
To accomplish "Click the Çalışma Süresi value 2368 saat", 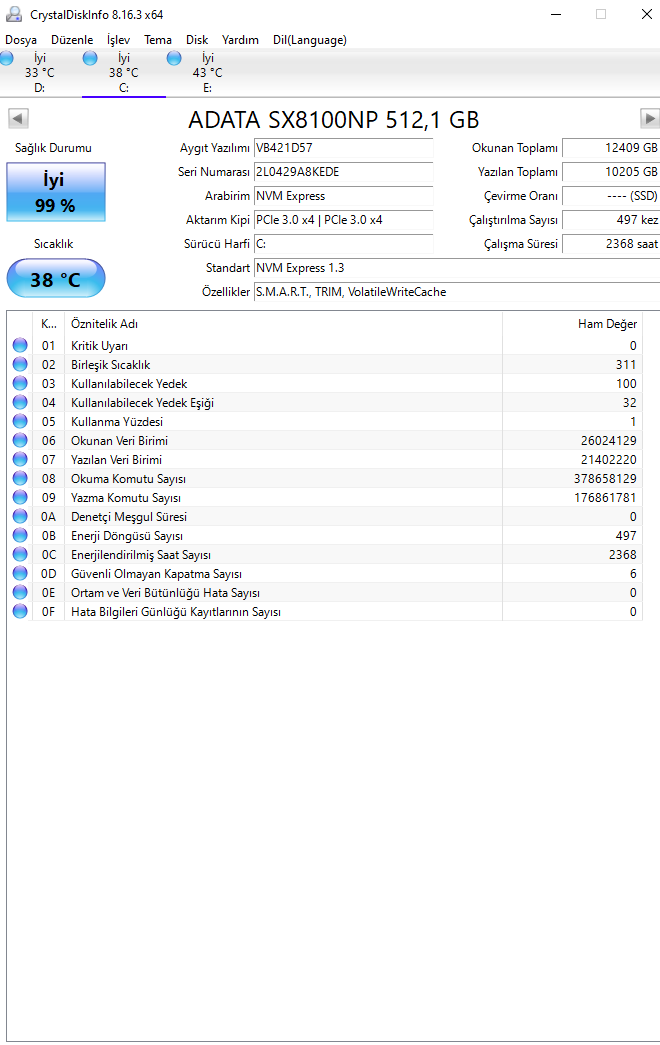I will pyautogui.click(x=611, y=244).
